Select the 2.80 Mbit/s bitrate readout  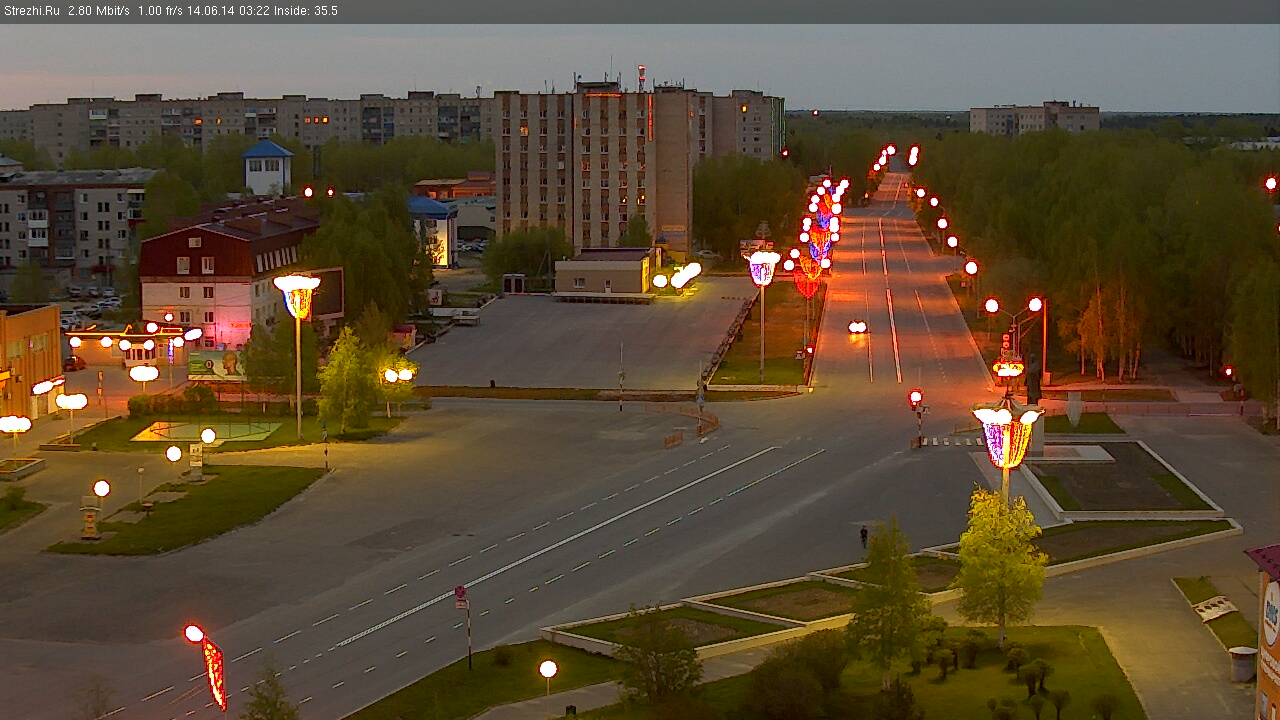coord(99,11)
